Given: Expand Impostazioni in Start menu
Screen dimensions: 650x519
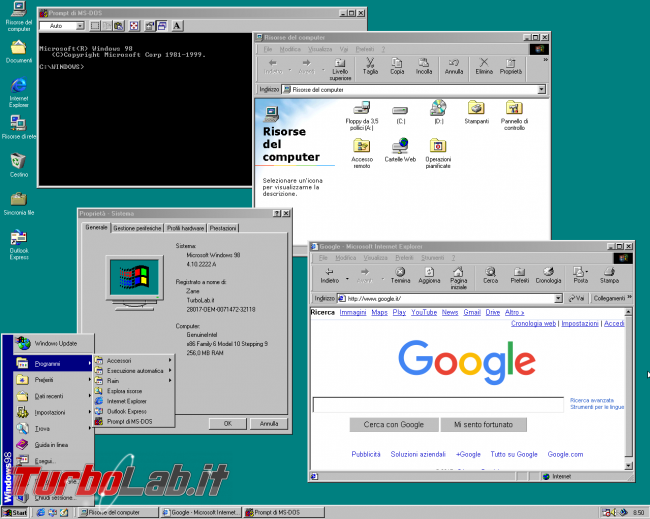Looking at the screenshot, I should [53, 412].
